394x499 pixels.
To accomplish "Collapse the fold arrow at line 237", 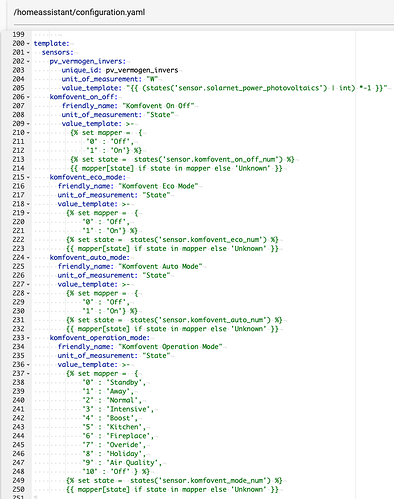I will tap(28, 374).
